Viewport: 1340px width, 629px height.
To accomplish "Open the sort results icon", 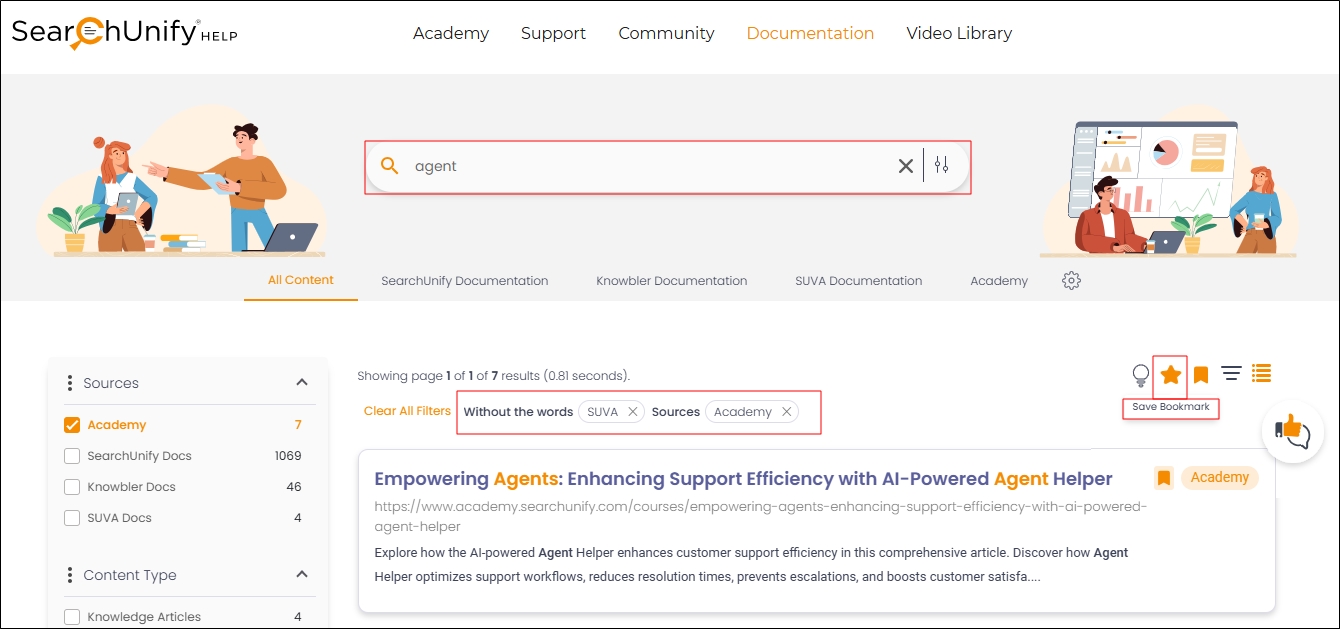I will click(x=1231, y=374).
